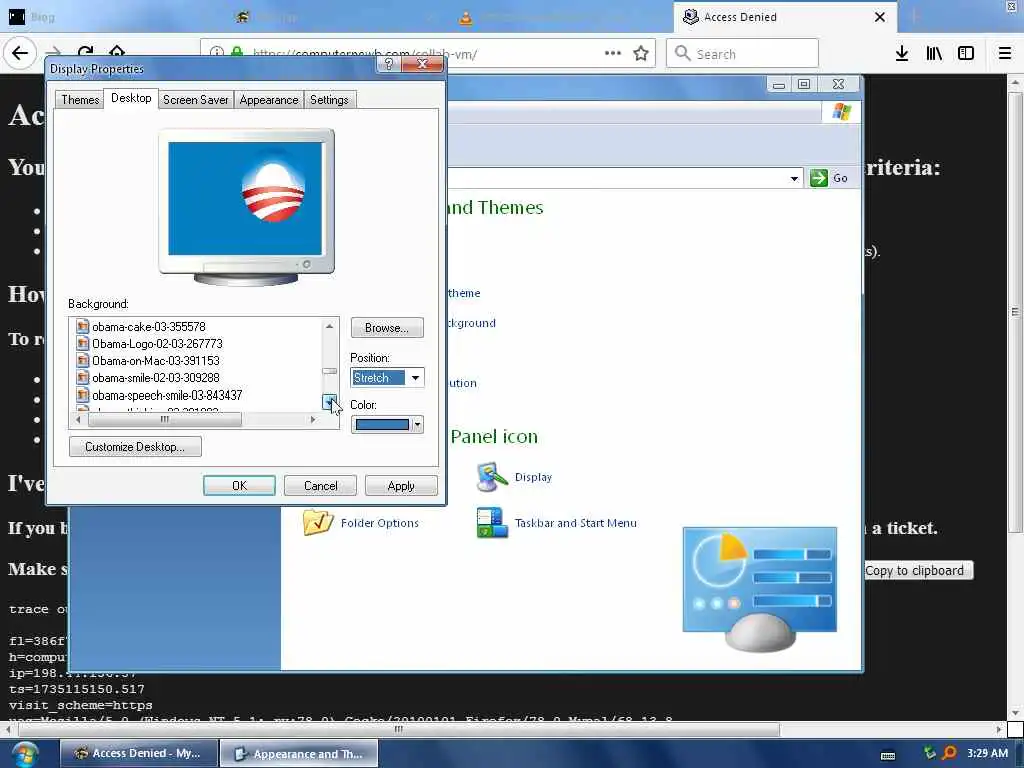Switch to Appearance and Themes taskbar button
Screen dimensions: 1024x768
[x=299, y=754]
